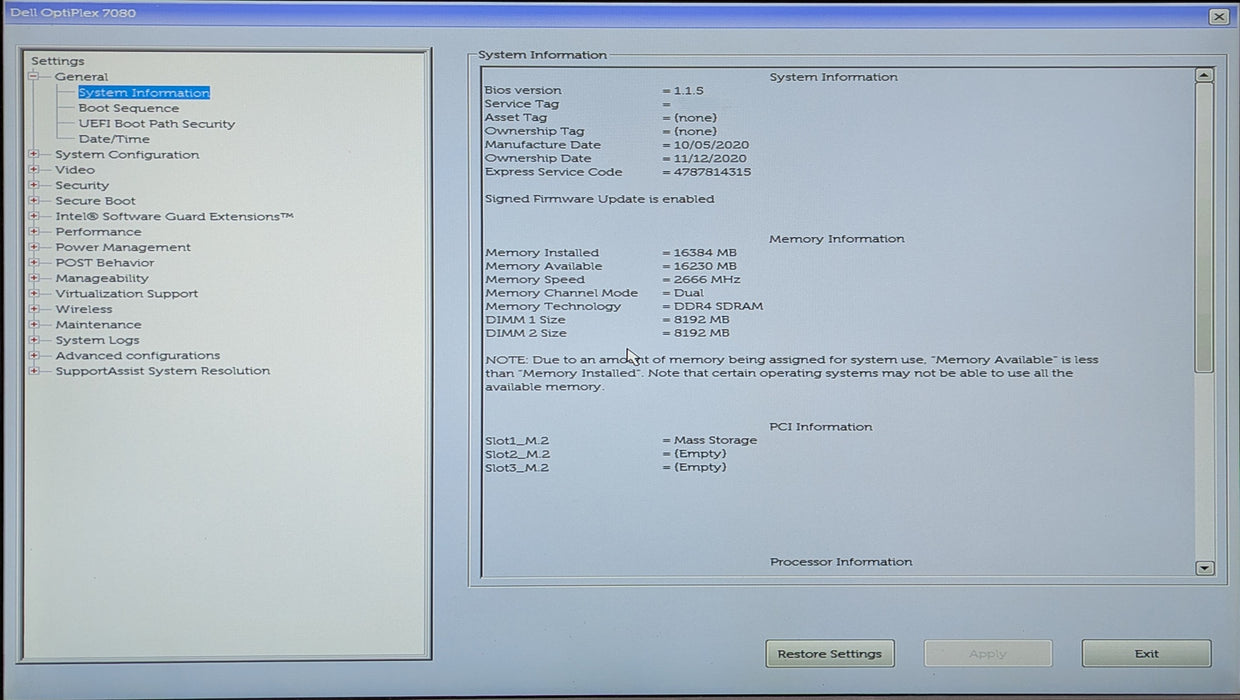Click the scroll down arrow

[x=1205, y=568]
